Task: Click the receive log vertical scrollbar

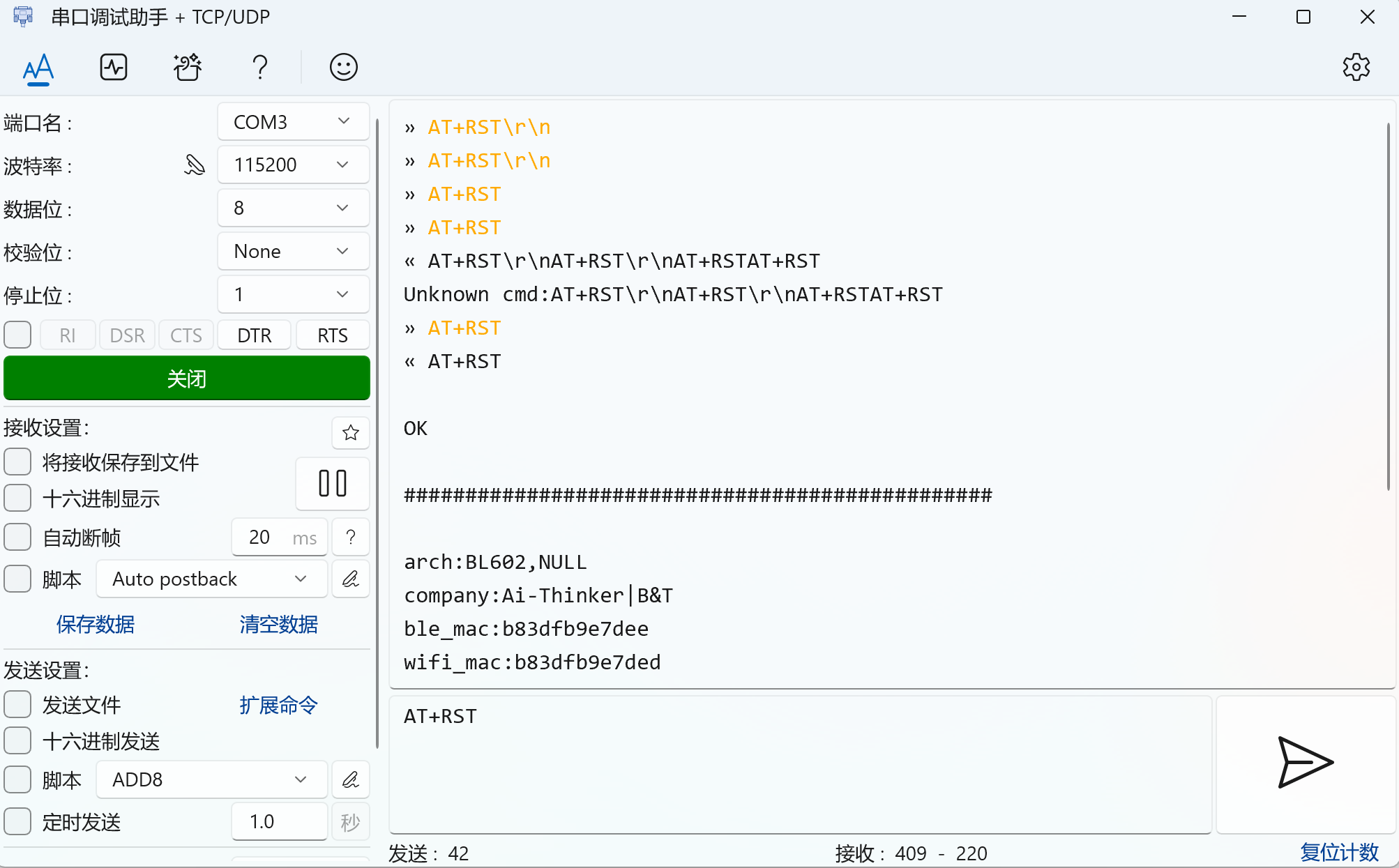Action: [1388, 307]
